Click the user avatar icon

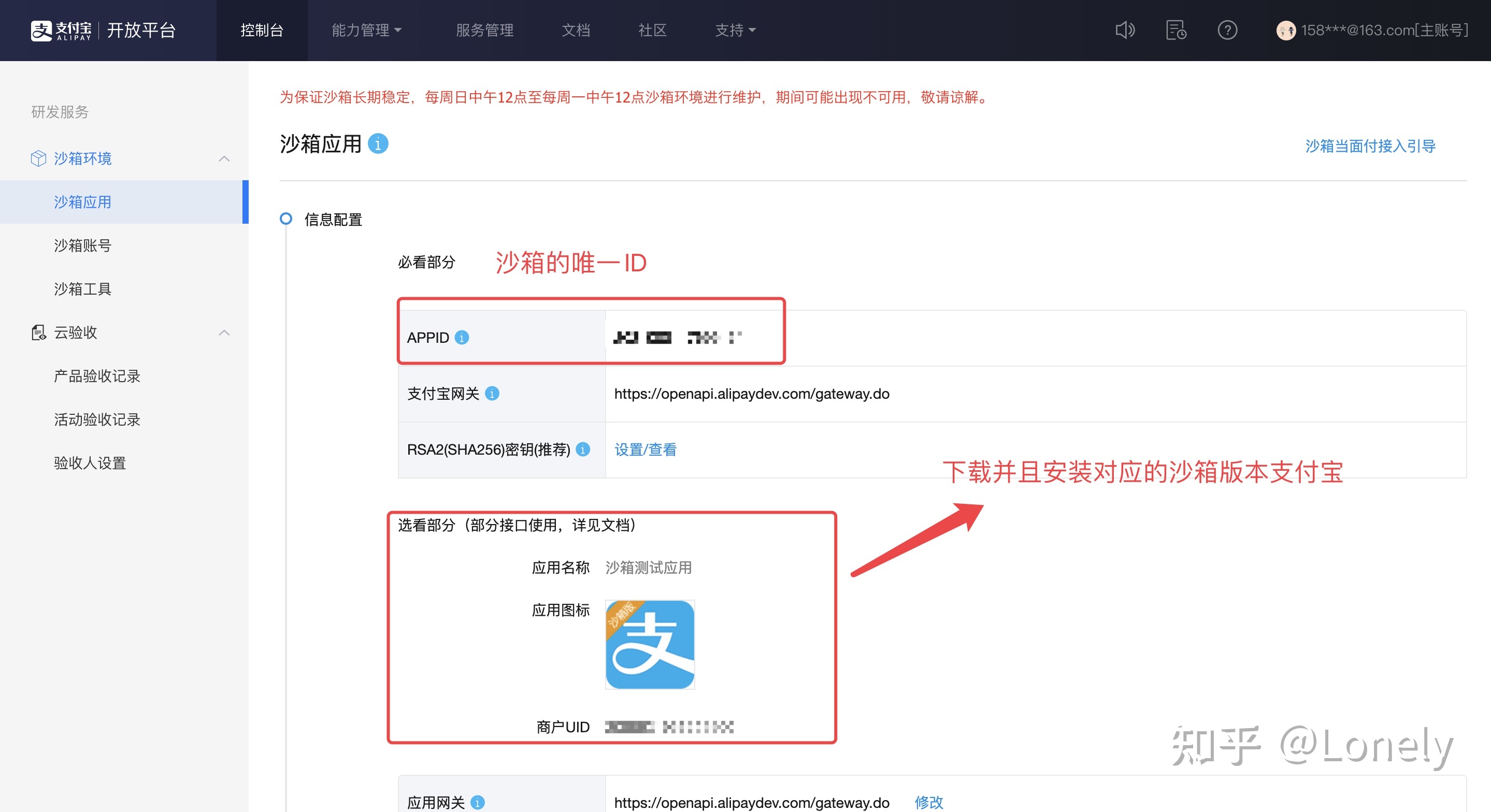pos(1285,30)
